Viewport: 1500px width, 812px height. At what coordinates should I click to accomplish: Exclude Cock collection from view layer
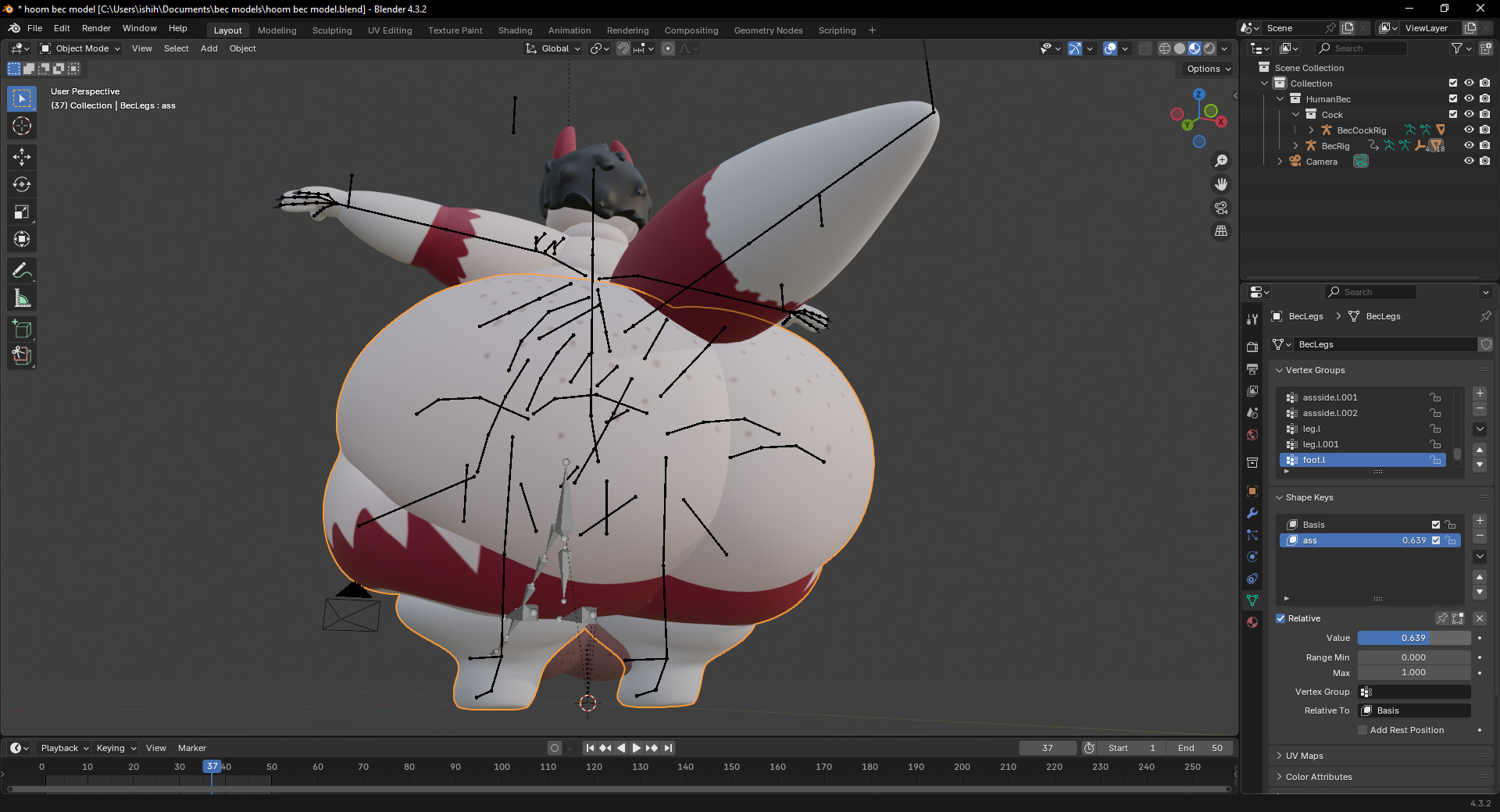[x=1453, y=115]
